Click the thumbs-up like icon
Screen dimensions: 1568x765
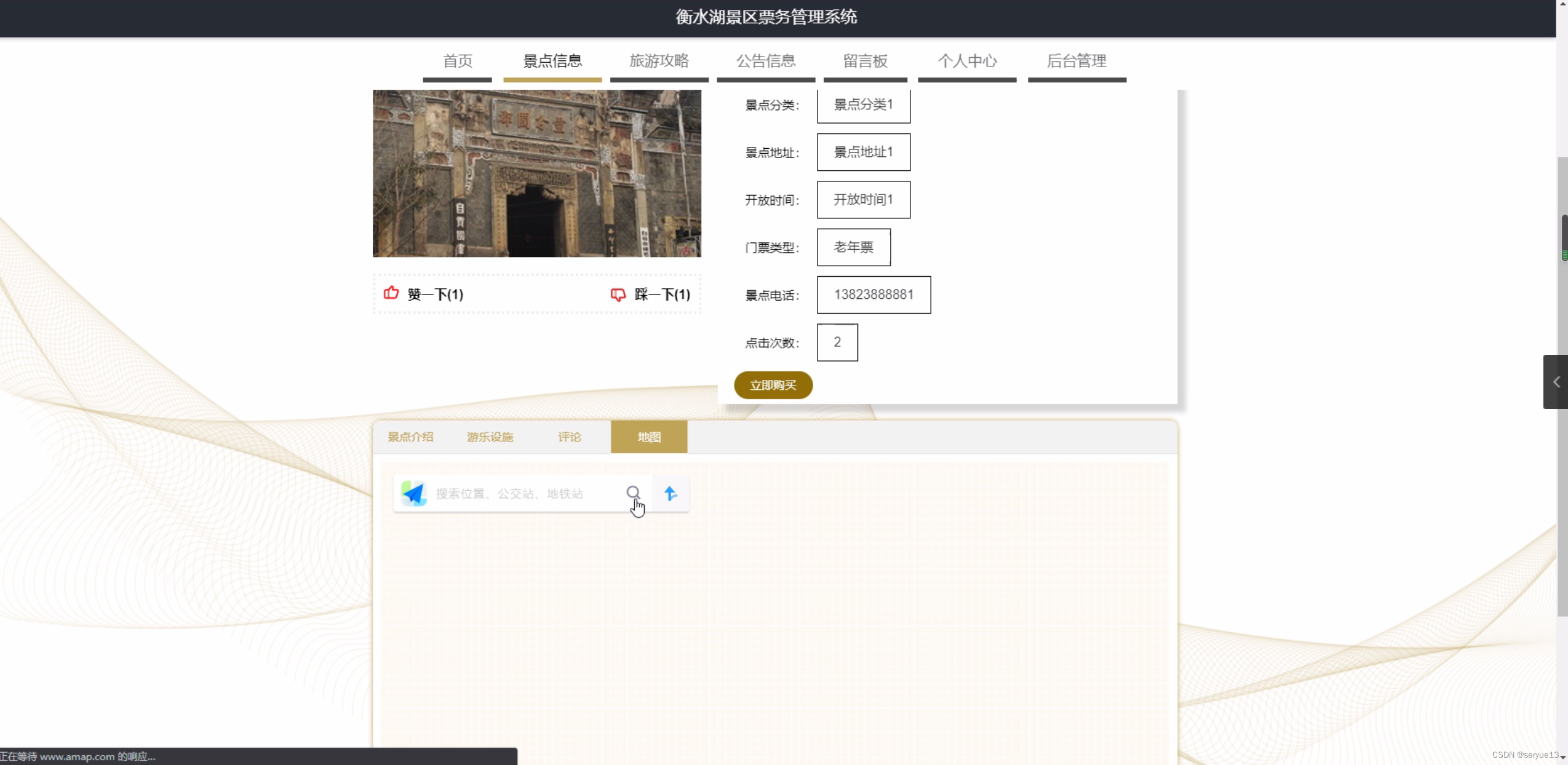click(x=391, y=293)
